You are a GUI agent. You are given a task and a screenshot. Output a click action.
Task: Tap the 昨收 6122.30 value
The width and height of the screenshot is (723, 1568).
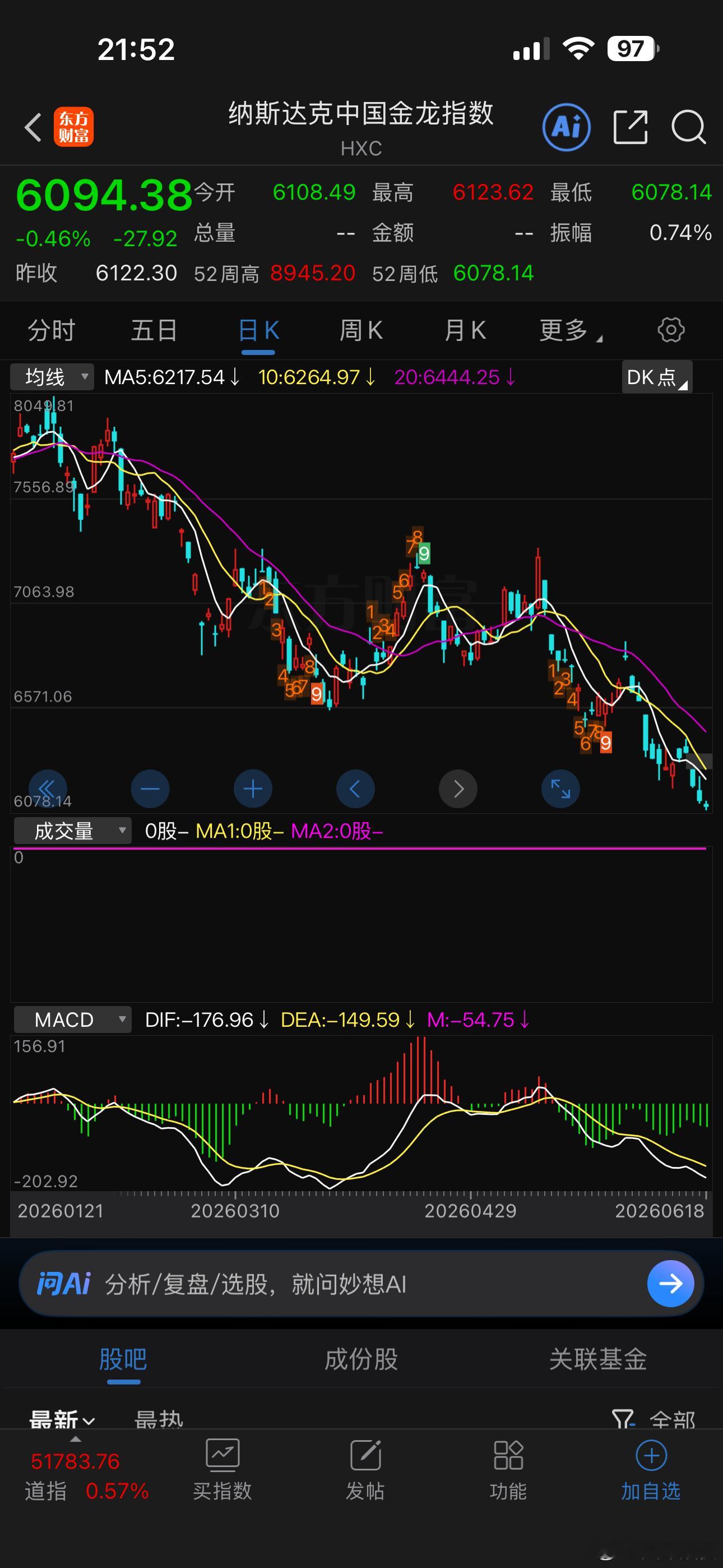[x=136, y=273]
